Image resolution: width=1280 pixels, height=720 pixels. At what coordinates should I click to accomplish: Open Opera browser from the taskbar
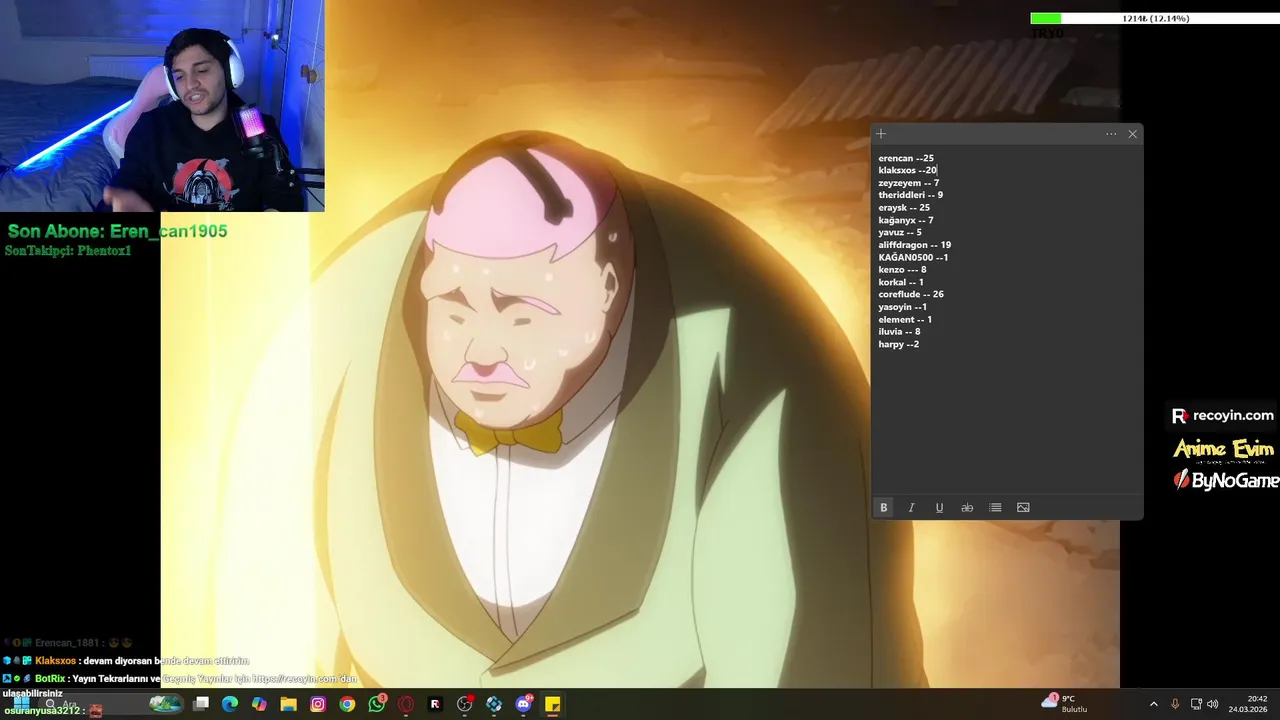(x=406, y=704)
